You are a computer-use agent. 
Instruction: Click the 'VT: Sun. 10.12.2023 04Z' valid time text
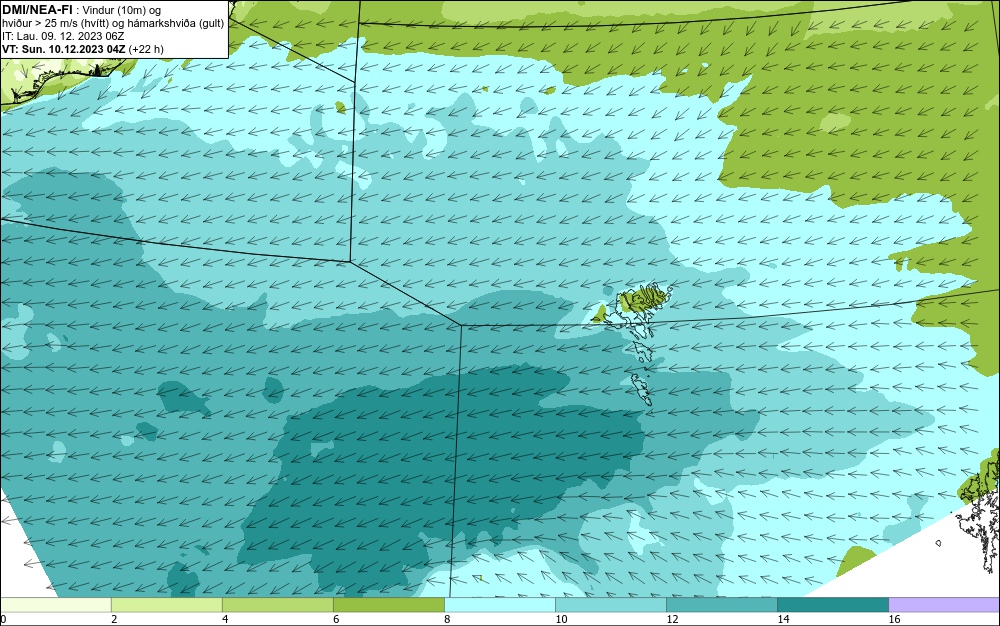63,48
